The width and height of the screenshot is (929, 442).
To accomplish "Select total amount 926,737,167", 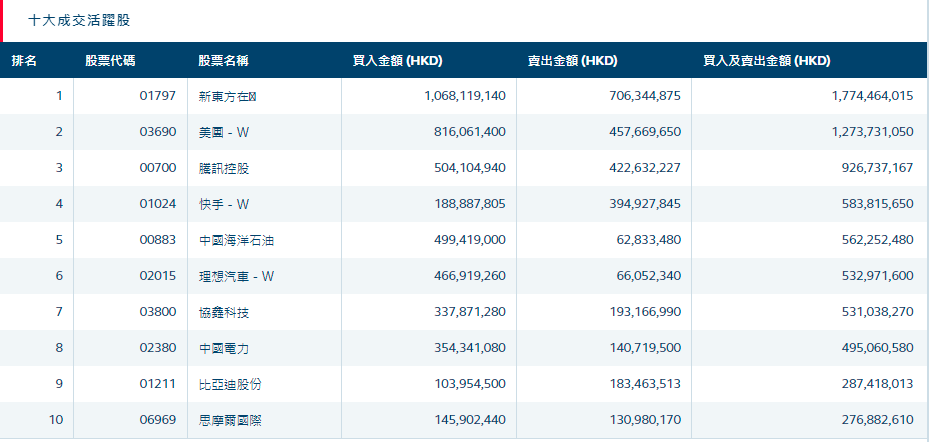I will [877, 168].
